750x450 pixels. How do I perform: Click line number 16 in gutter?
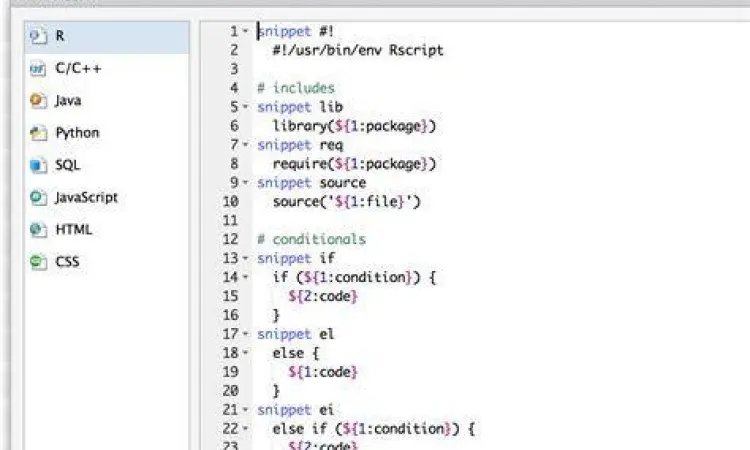tap(231, 315)
